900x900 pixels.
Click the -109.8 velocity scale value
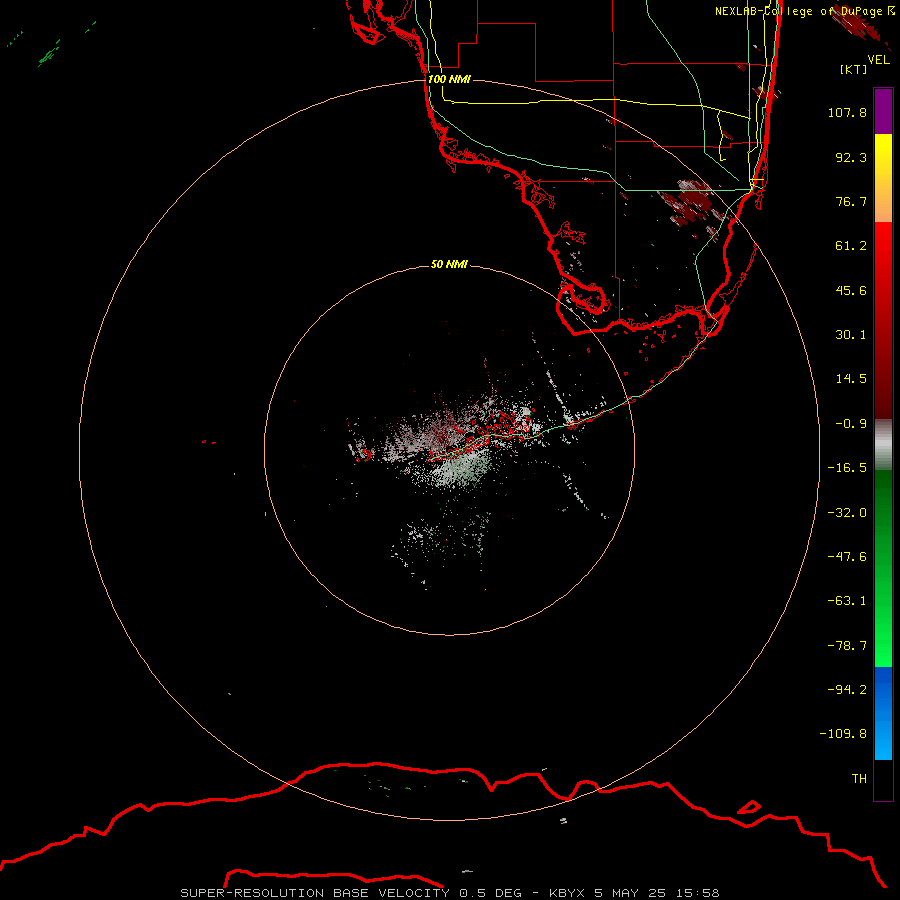[x=844, y=734]
